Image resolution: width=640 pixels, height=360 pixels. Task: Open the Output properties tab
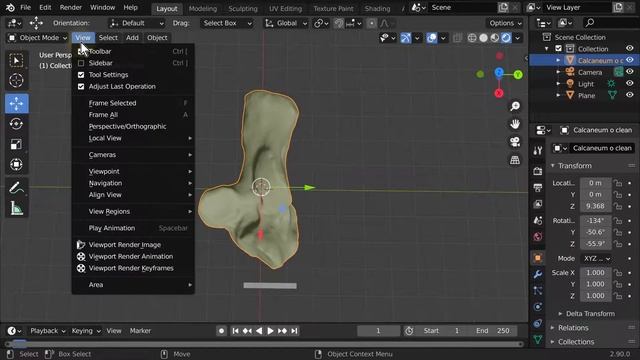point(538,187)
